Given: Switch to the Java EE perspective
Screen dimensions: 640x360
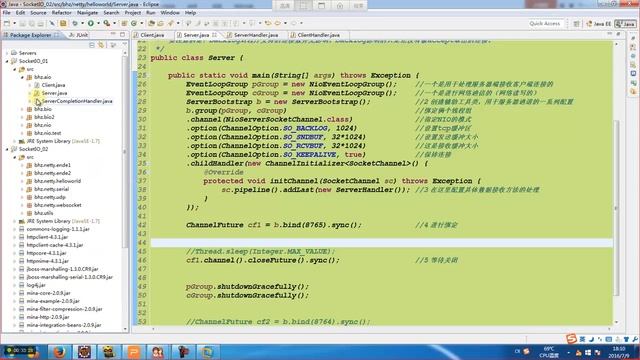Looking at the screenshot, I should 598,24.
